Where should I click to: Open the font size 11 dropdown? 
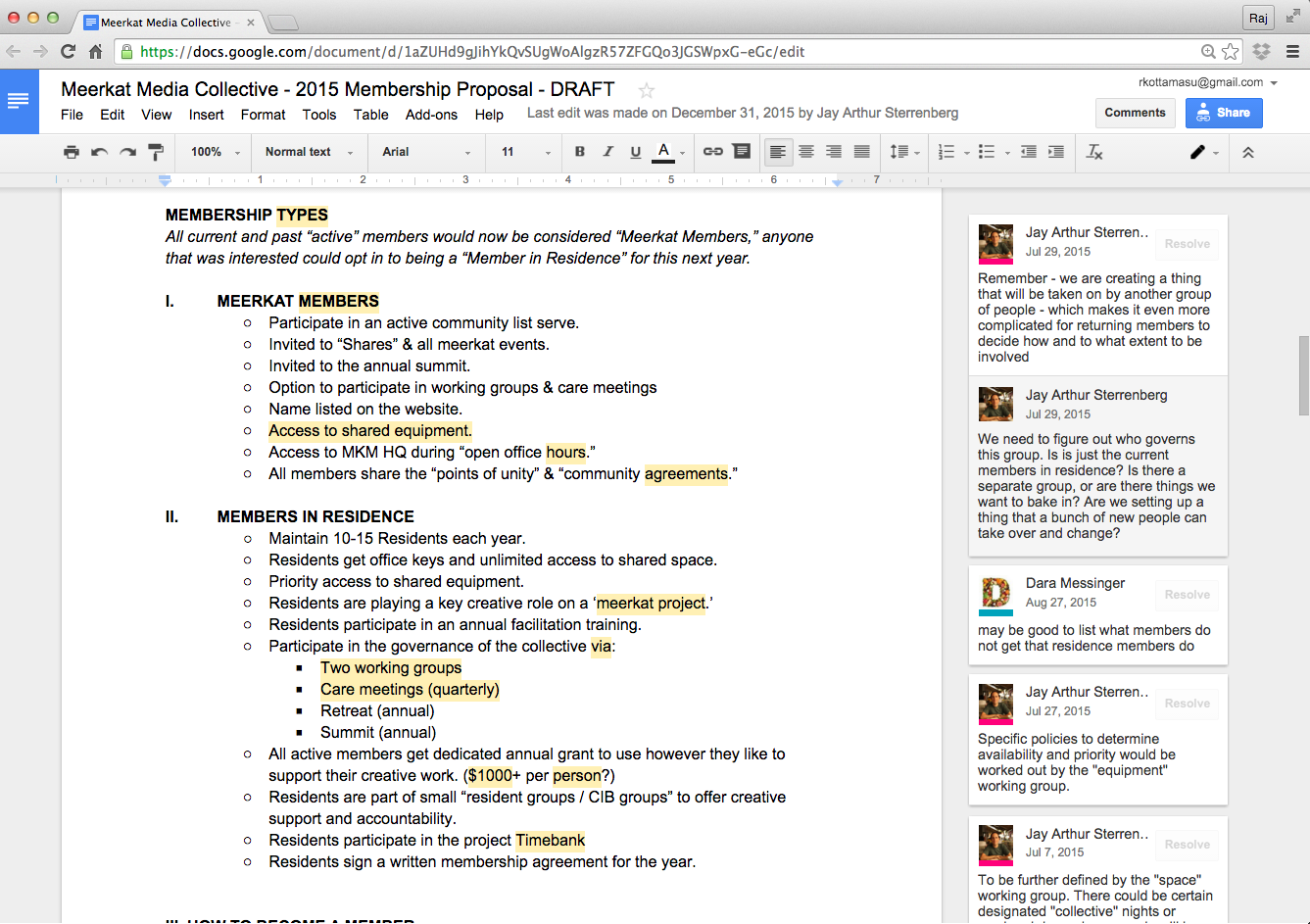pyautogui.click(x=526, y=152)
